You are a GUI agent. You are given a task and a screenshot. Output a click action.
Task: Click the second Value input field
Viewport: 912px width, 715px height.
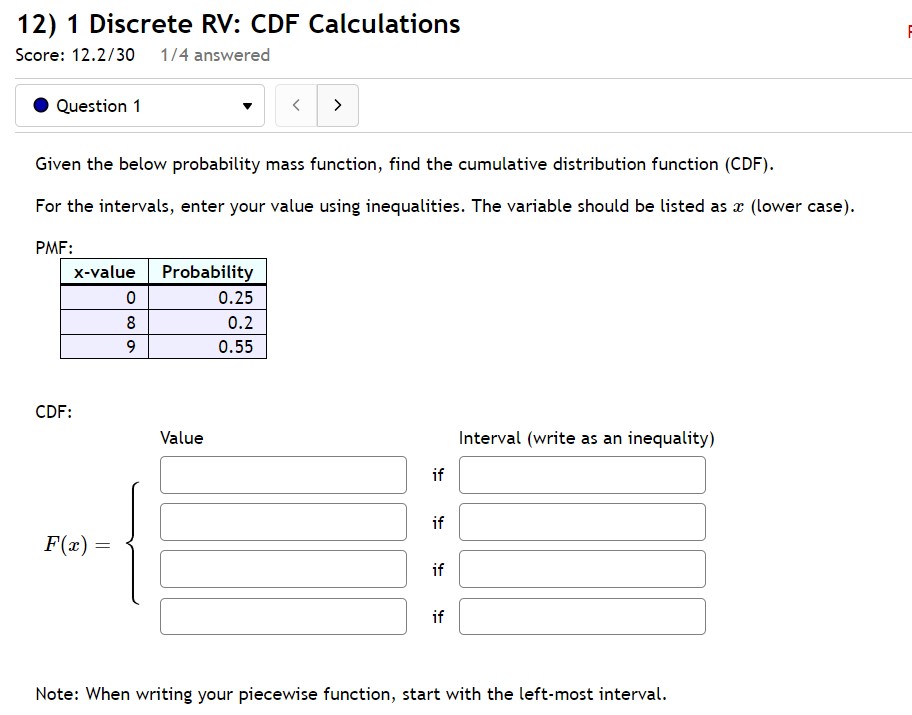pos(282,521)
